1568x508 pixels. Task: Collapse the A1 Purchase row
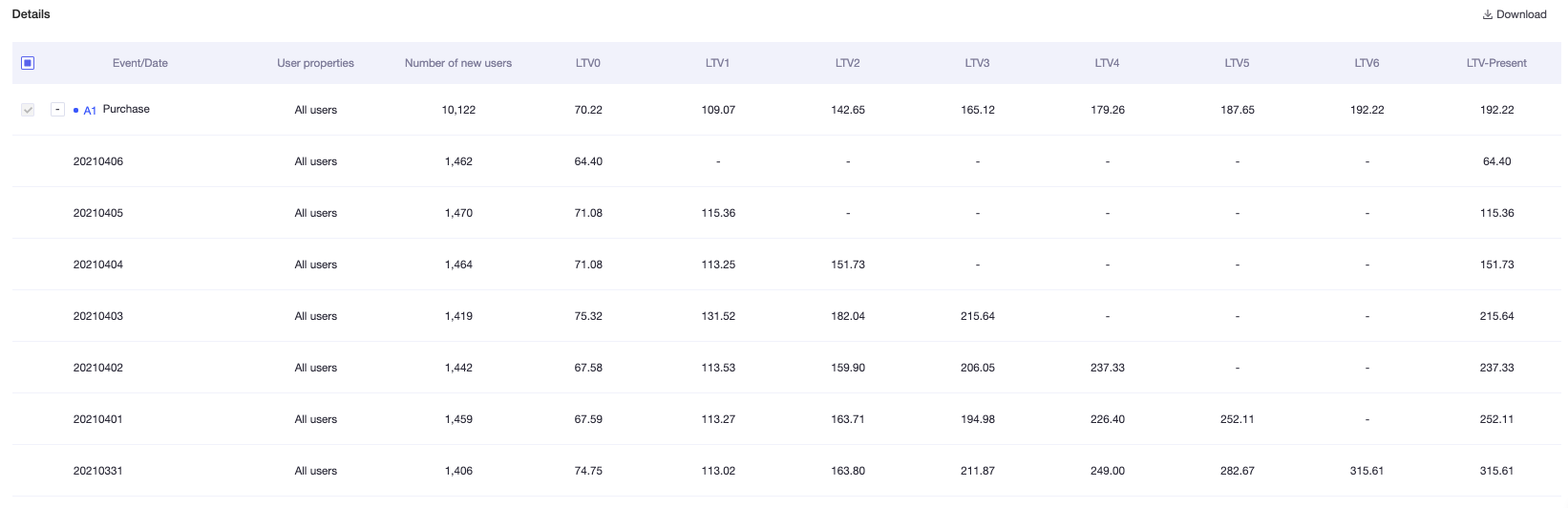57,110
